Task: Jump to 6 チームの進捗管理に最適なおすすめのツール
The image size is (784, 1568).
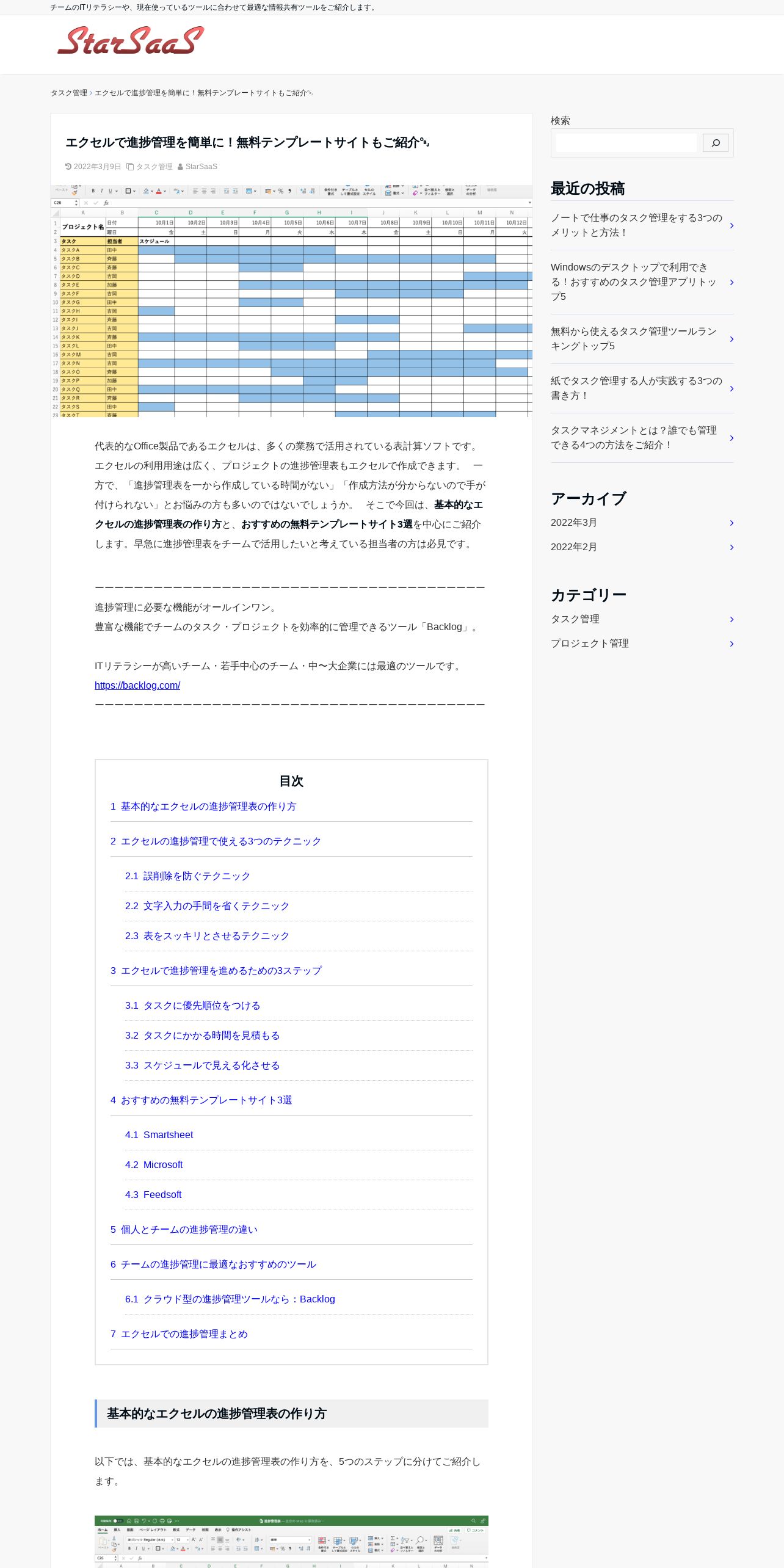Action: coord(213,1265)
